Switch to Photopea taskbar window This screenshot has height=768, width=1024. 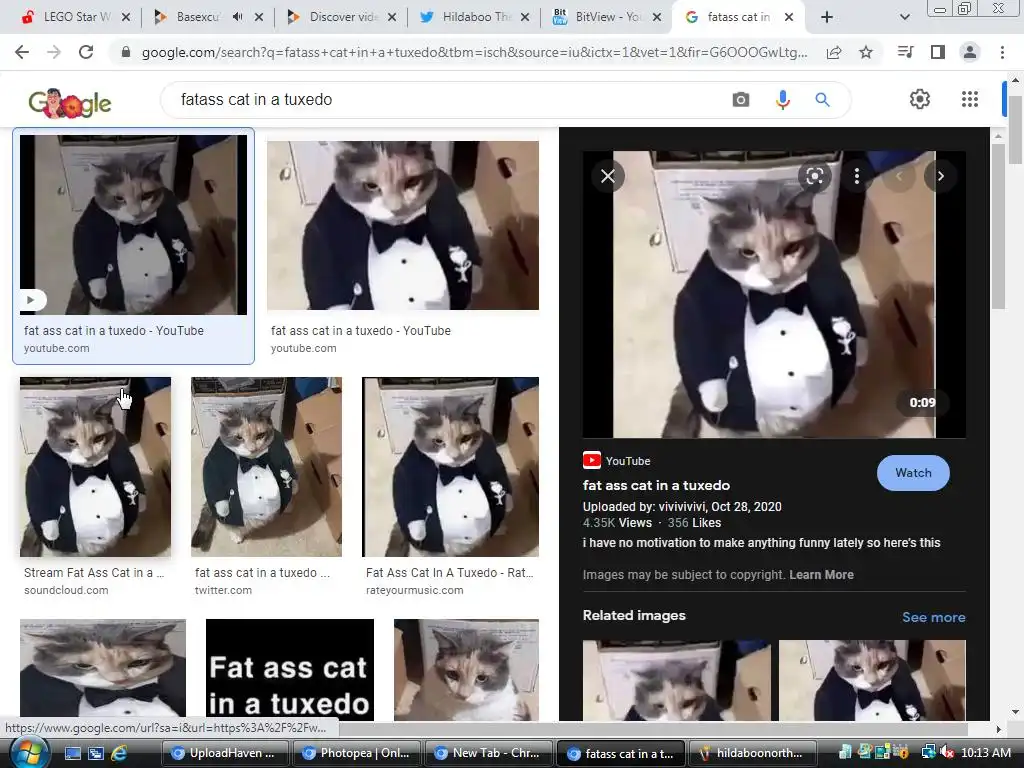coord(358,753)
